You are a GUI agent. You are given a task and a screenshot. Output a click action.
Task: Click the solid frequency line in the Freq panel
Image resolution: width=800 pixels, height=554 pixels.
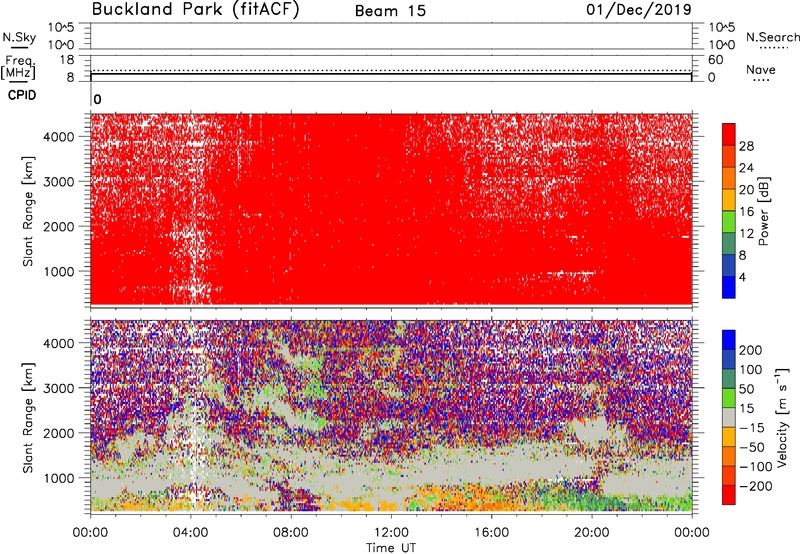click(391, 74)
